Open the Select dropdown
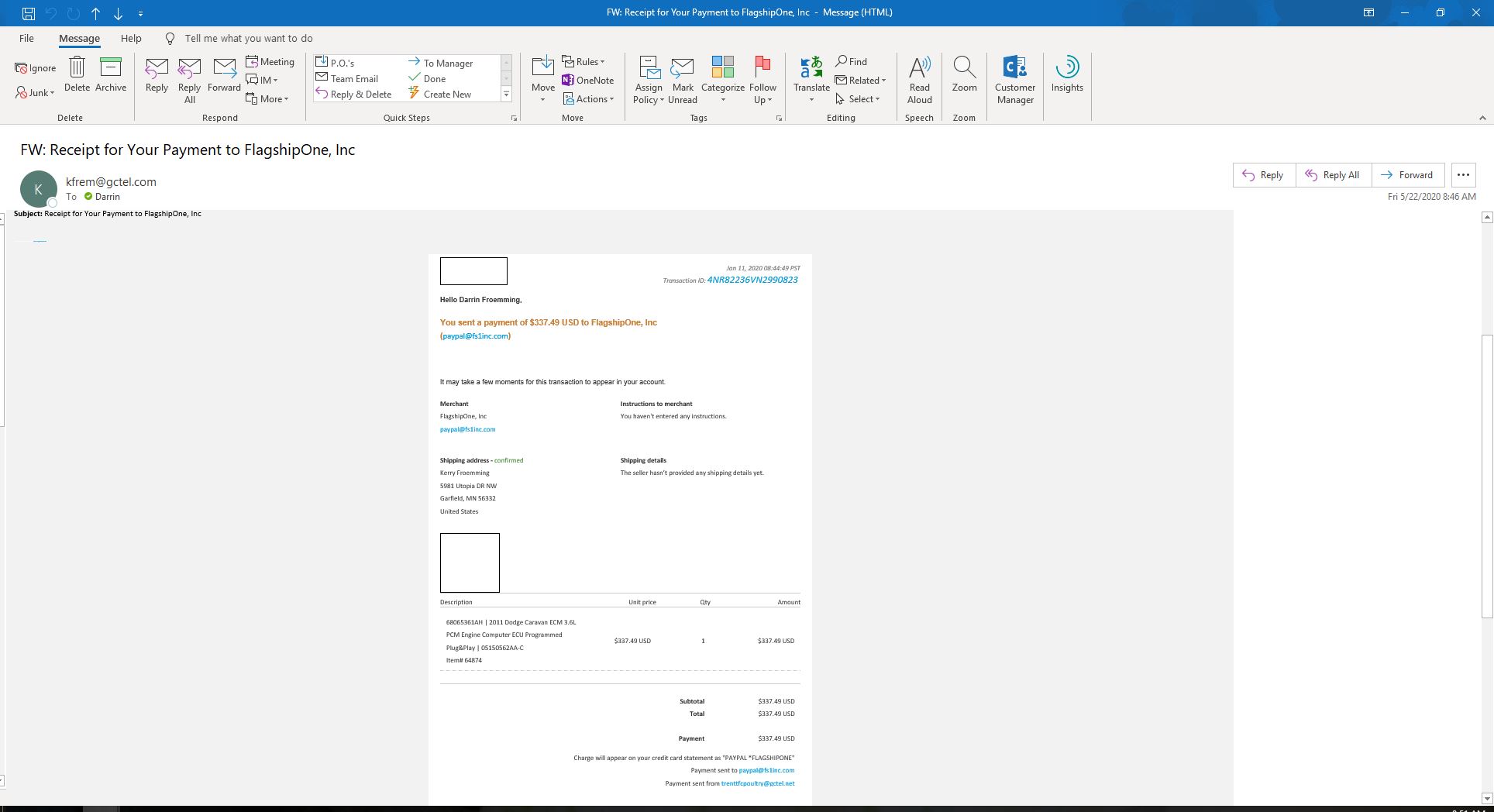The height and width of the screenshot is (812, 1494). pos(857,98)
